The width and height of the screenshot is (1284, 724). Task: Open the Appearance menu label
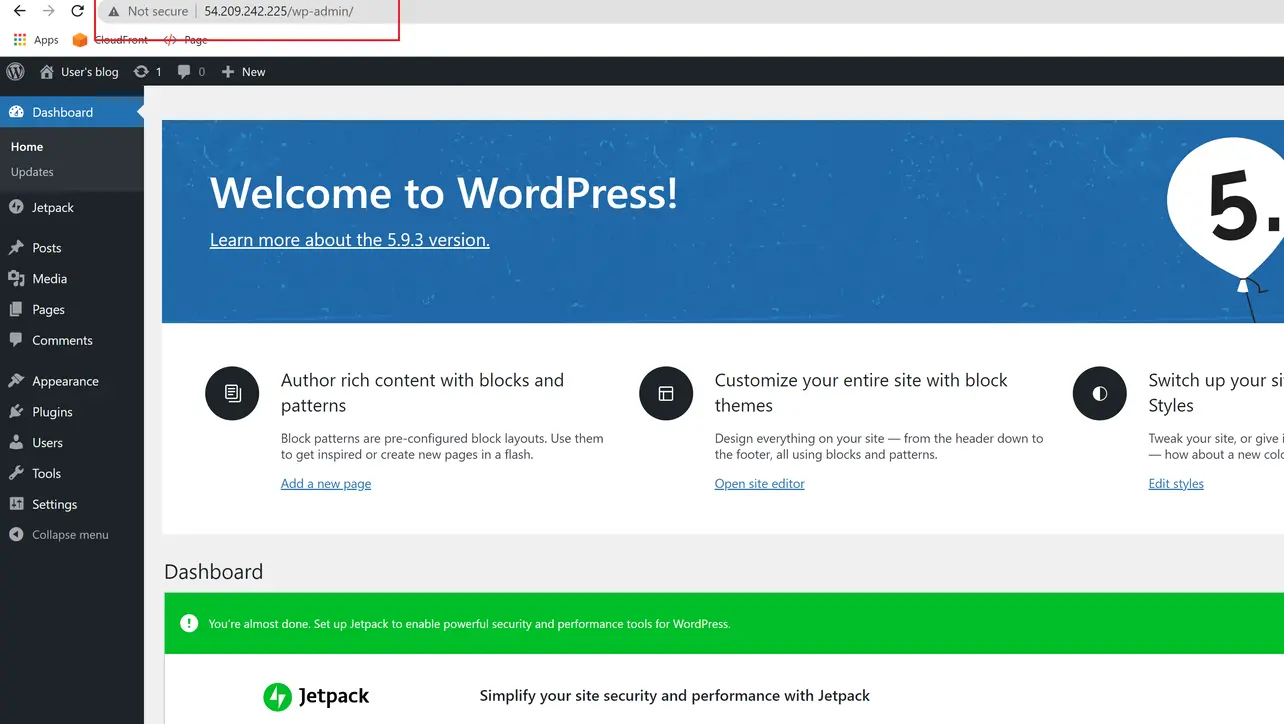[65, 381]
